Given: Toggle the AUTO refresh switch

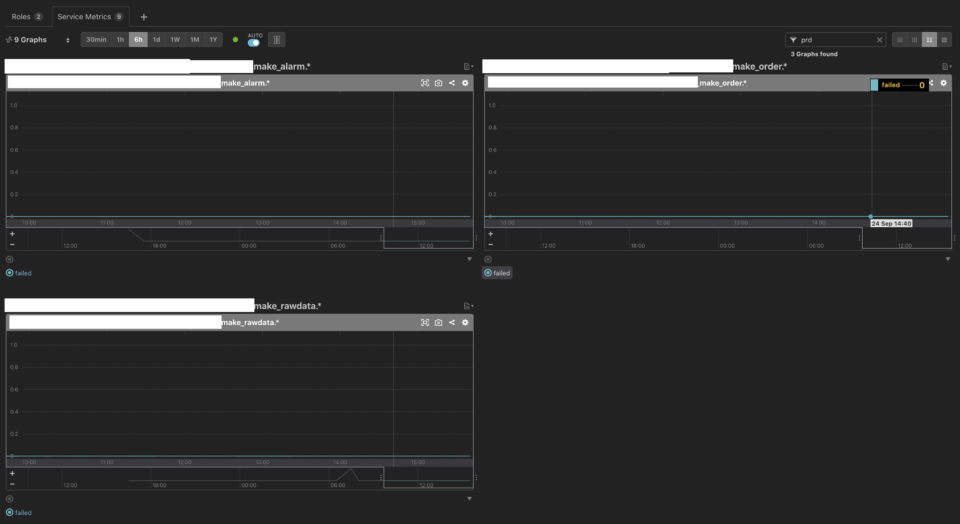Looking at the screenshot, I should click(x=254, y=43).
